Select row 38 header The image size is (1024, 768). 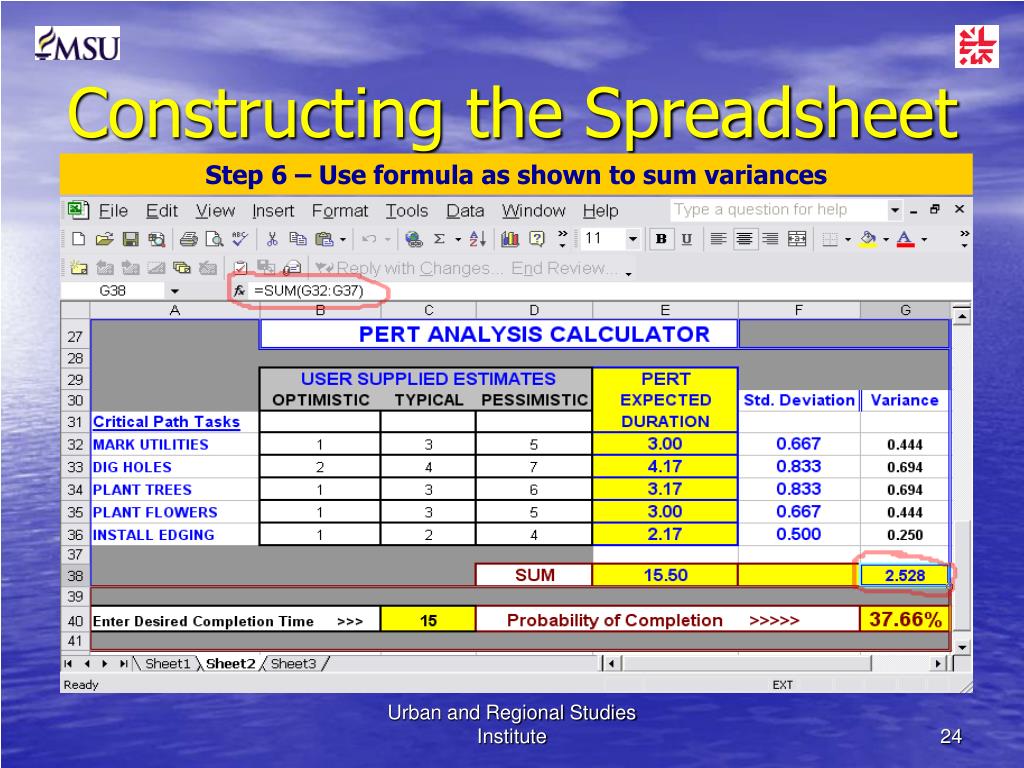tap(75, 576)
